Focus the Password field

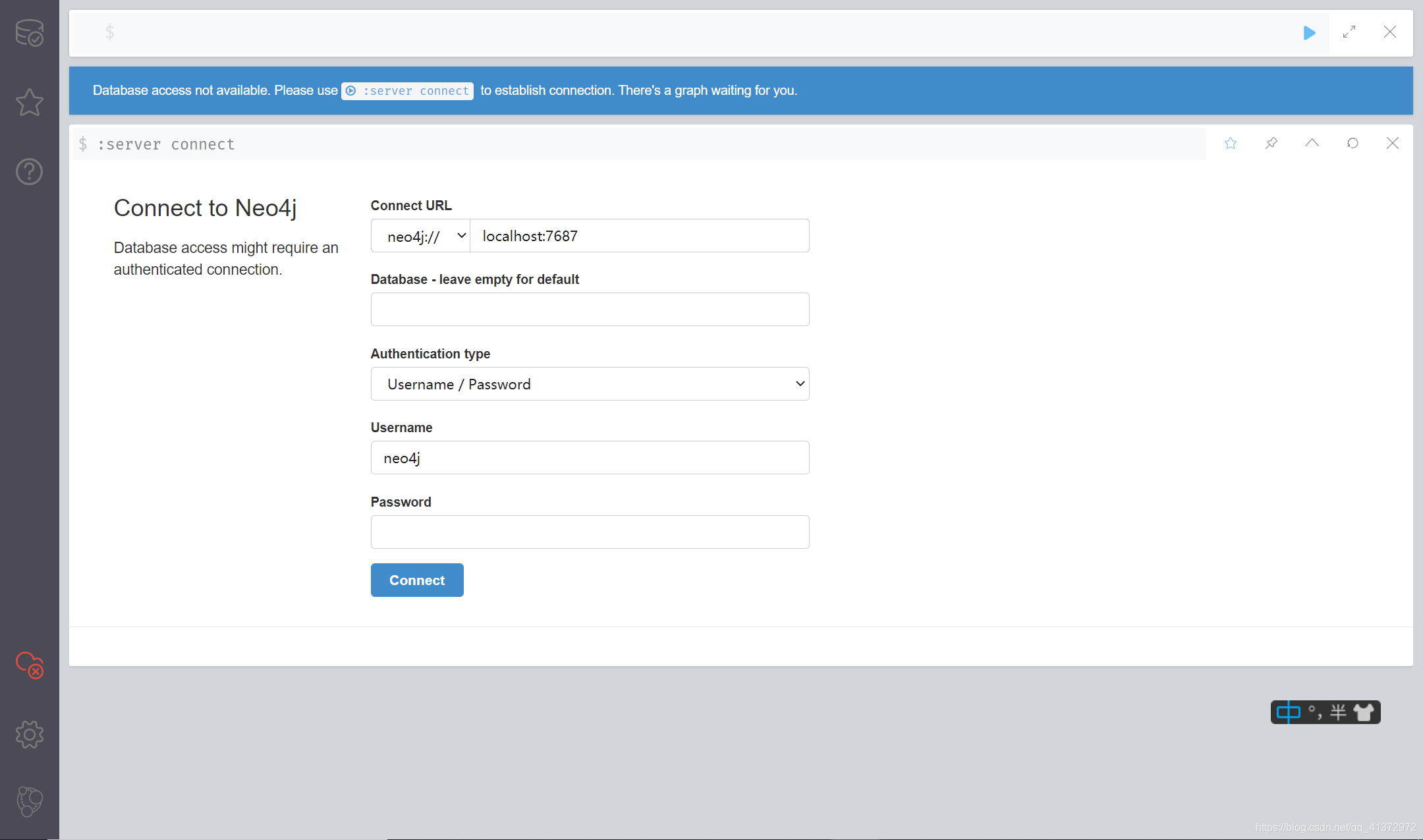pos(590,532)
